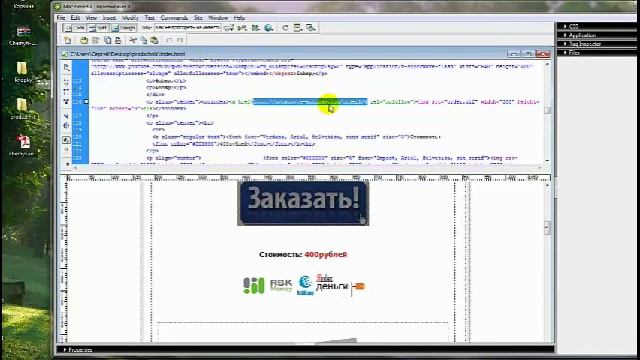Open the View menu

91,18
